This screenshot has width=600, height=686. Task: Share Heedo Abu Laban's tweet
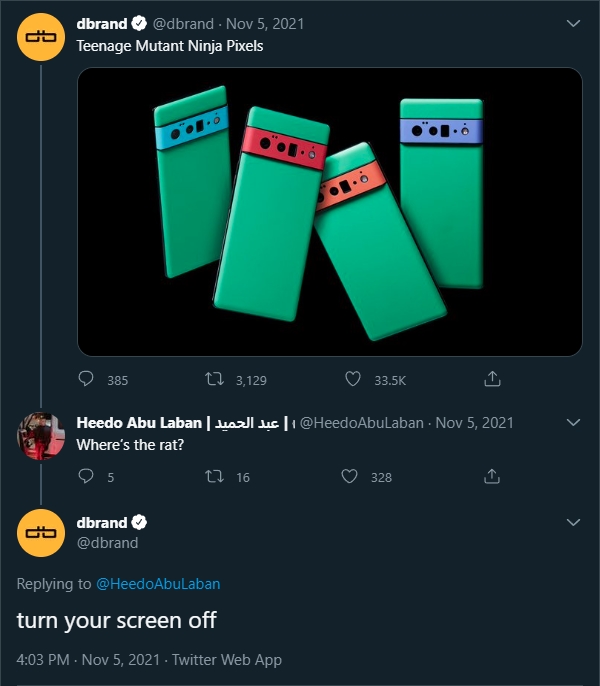pos(492,477)
